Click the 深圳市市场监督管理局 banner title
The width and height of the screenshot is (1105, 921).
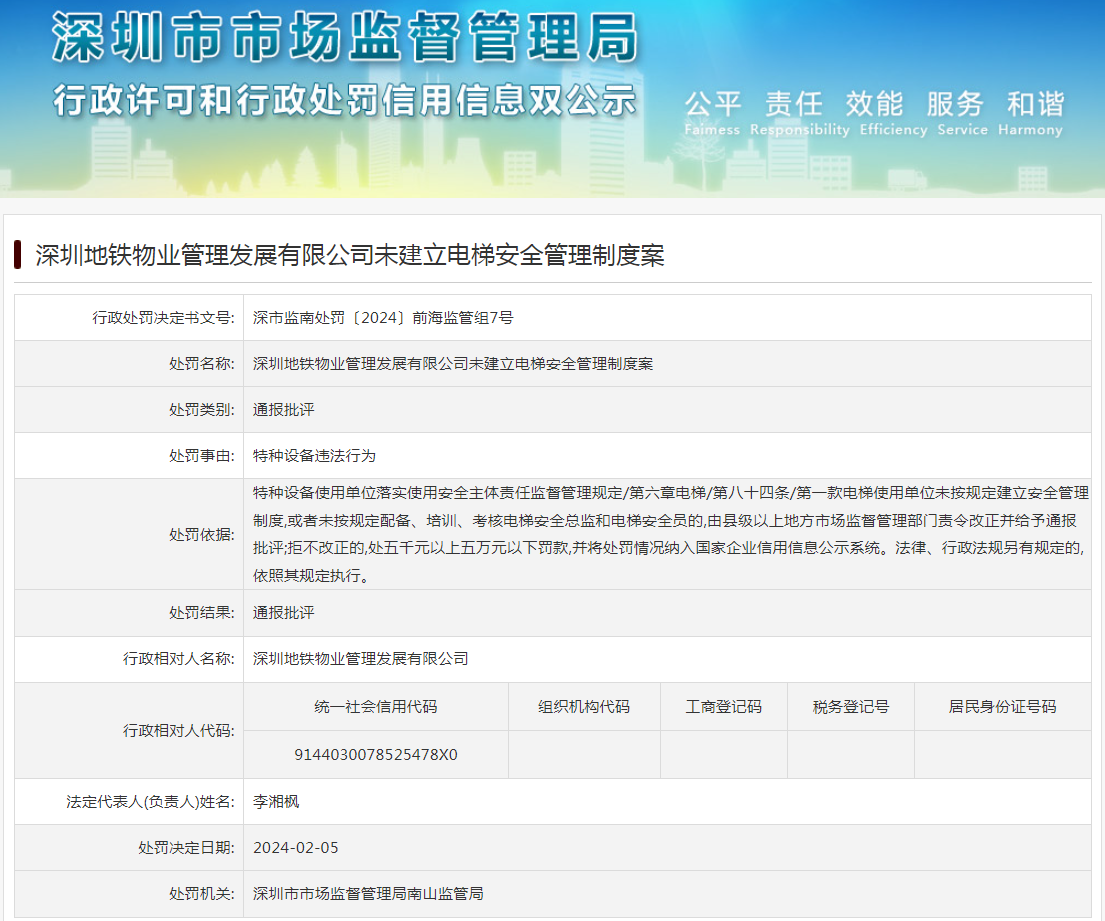pyautogui.click(x=344, y=41)
